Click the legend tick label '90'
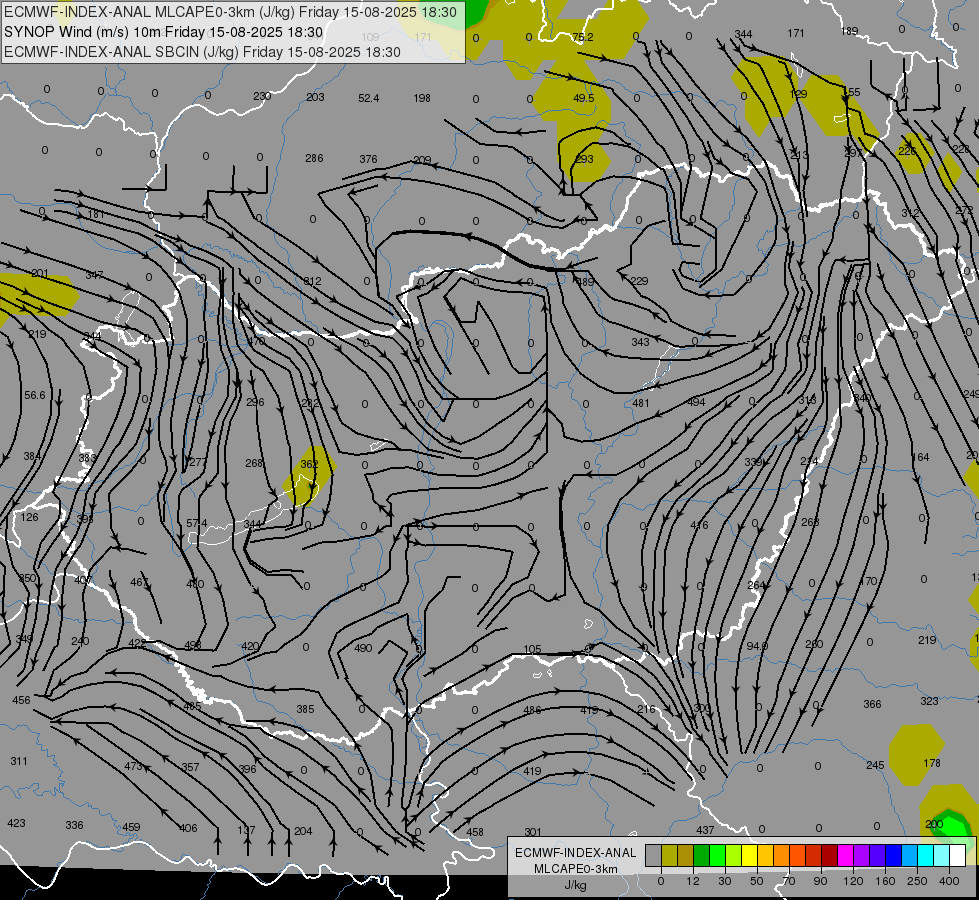979x900 pixels. point(820,881)
